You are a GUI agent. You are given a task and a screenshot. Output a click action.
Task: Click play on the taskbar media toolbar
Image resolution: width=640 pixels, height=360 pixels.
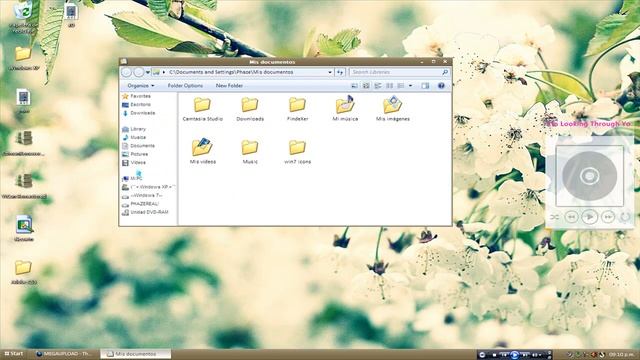coord(515,355)
